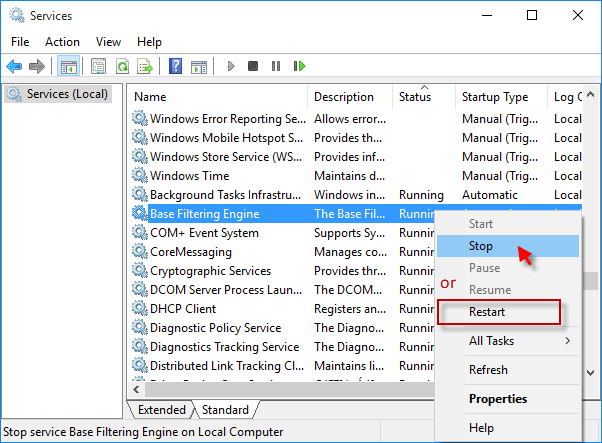
Task: Click the vertical scrollbar down arrow
Action: click(590, 372)
